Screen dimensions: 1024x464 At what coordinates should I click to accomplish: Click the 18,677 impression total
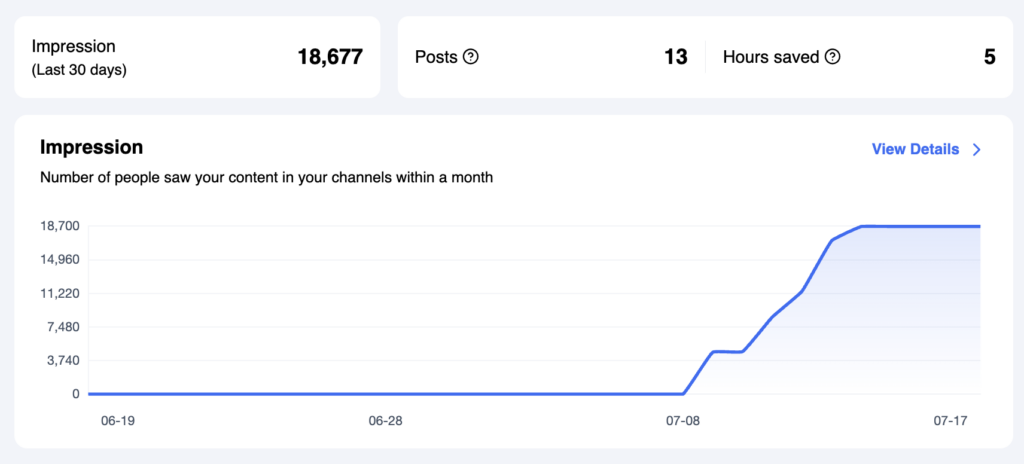330,57
